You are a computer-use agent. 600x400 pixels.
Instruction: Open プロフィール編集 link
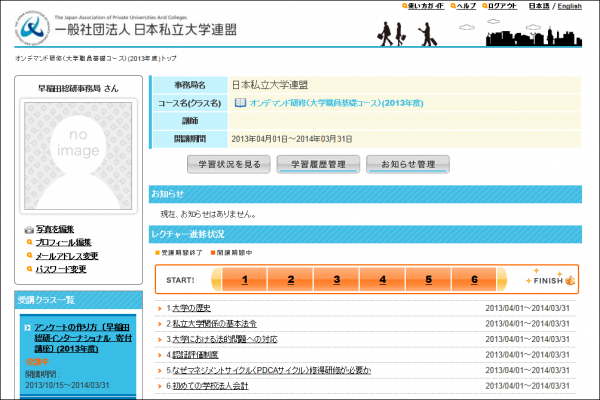coord(64,242)
